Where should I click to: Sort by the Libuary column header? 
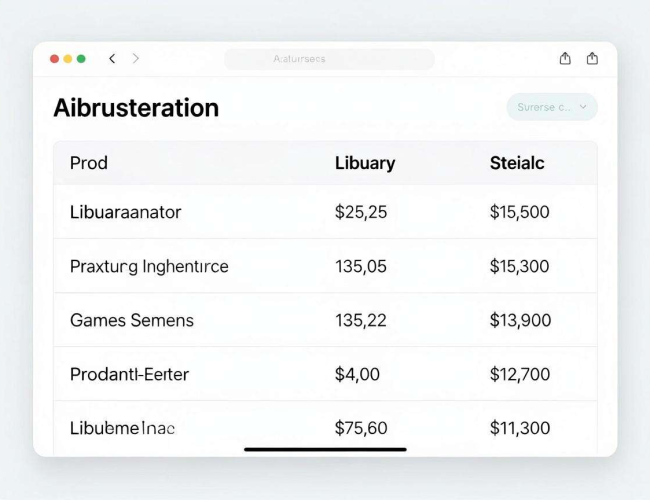click(x=365, y=163)
